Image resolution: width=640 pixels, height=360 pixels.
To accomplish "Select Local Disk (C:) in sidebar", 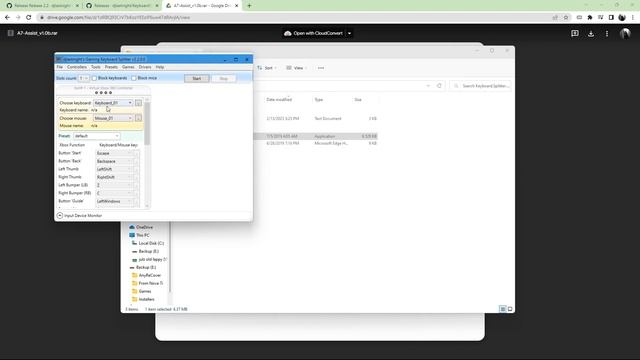I will [x=148, y=243].
